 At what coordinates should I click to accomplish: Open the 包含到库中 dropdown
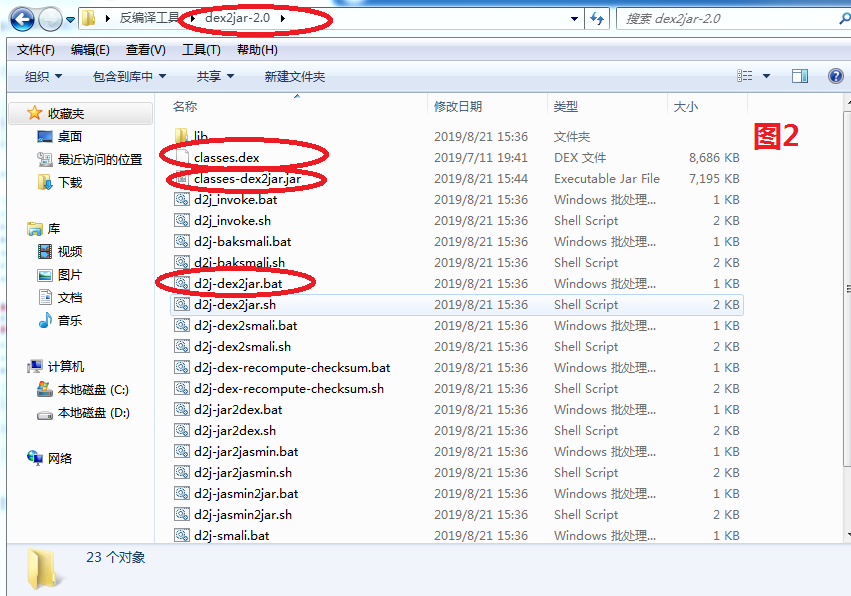point(129,77)
